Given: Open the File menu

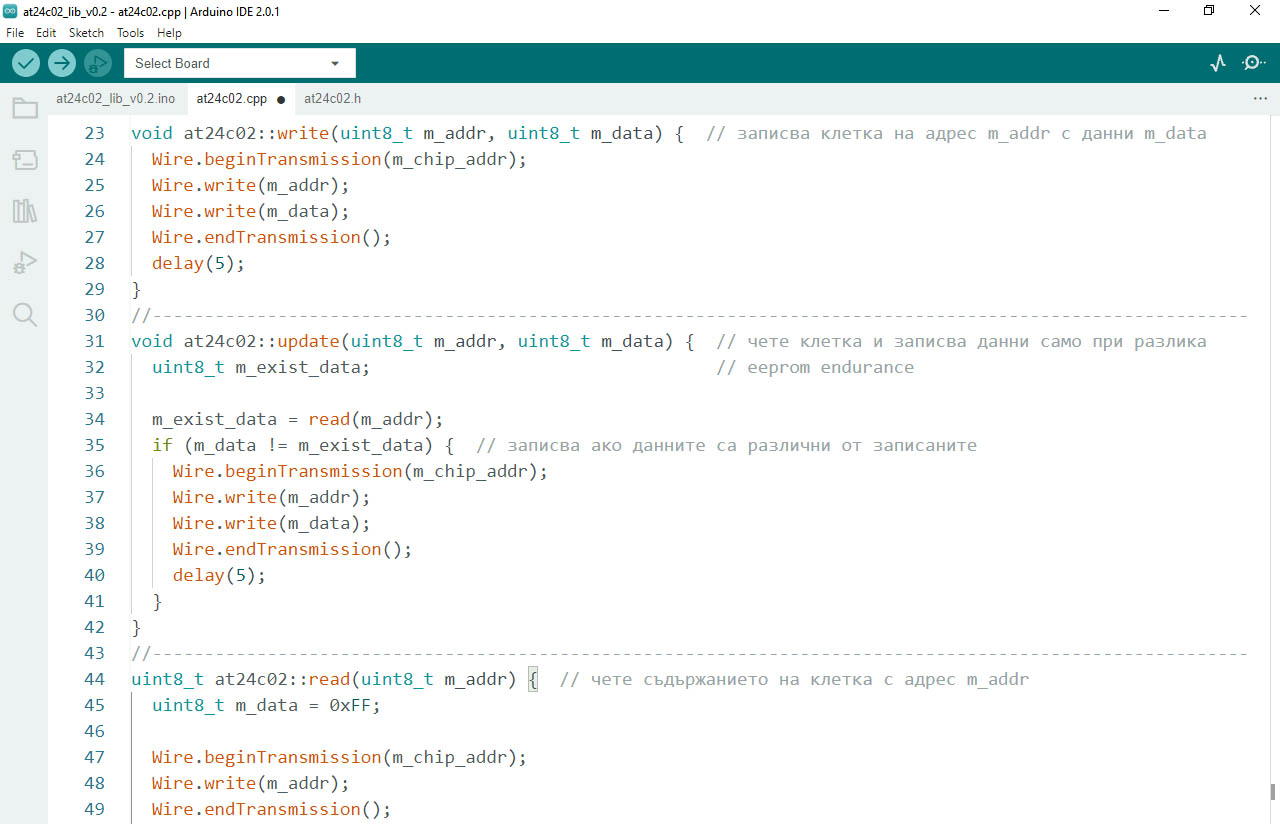Looking at the screenshot, I should click(15, 33).
